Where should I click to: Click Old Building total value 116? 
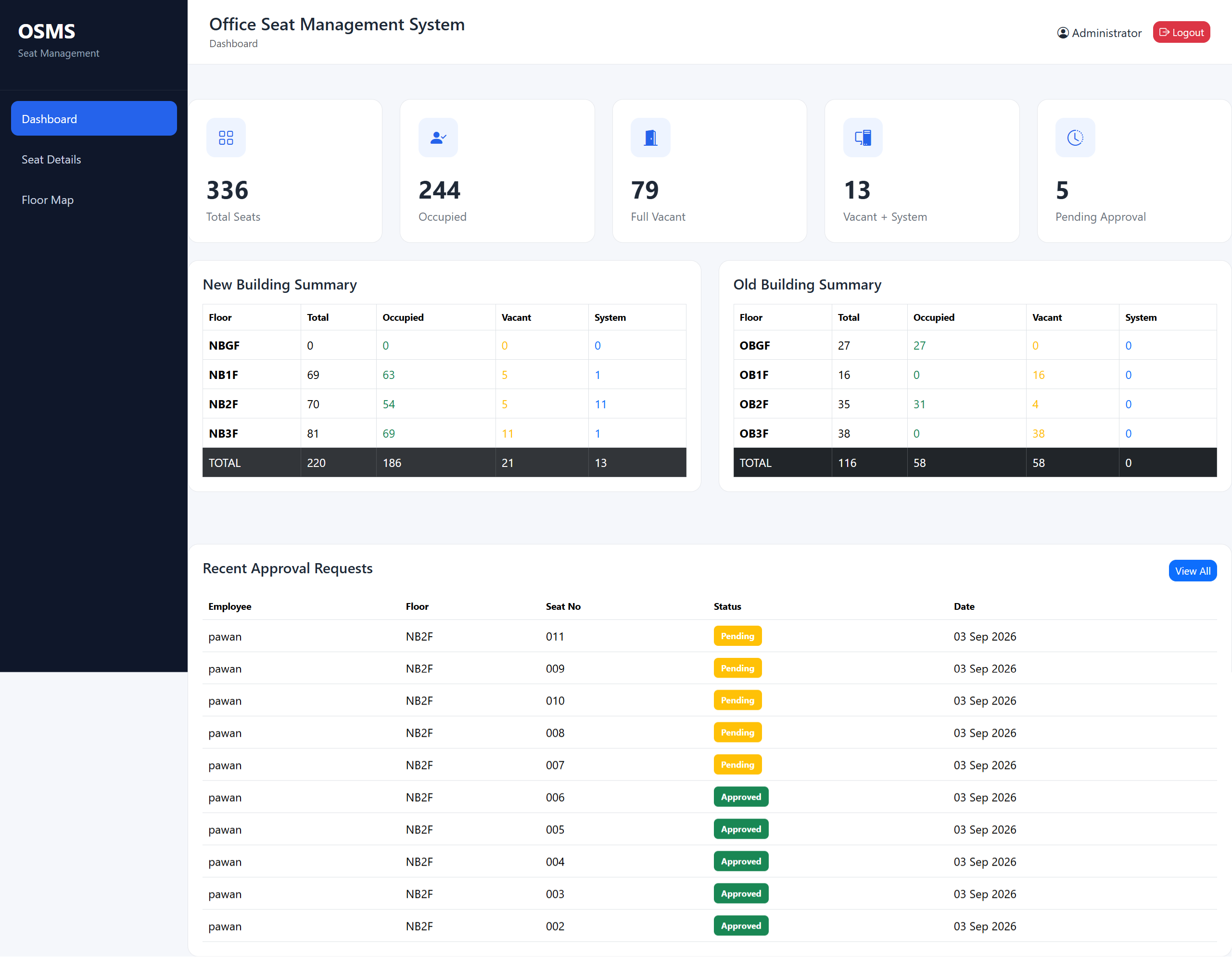[x=847, y=463]
